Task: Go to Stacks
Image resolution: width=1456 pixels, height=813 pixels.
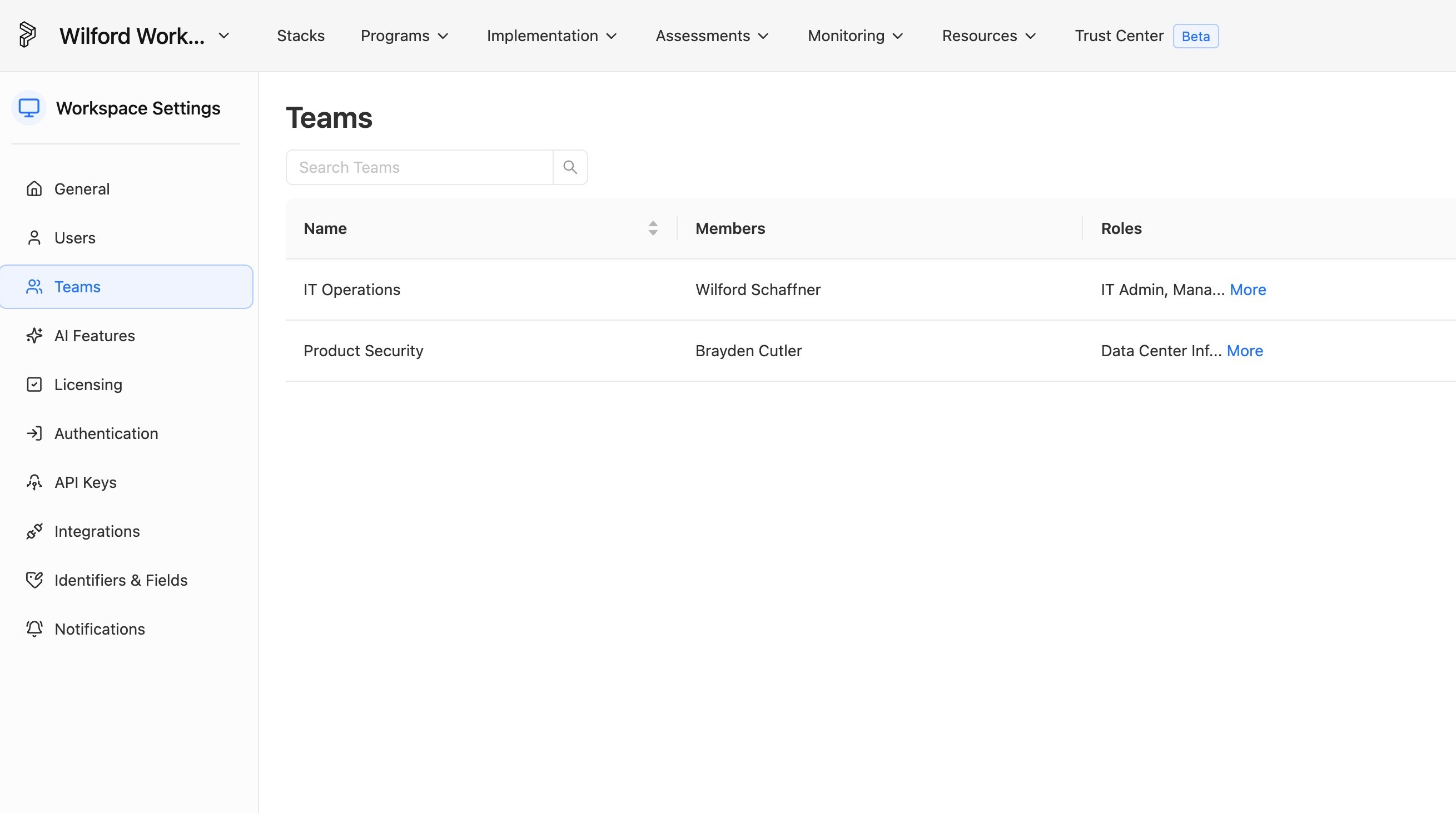Action: point(301,36)
